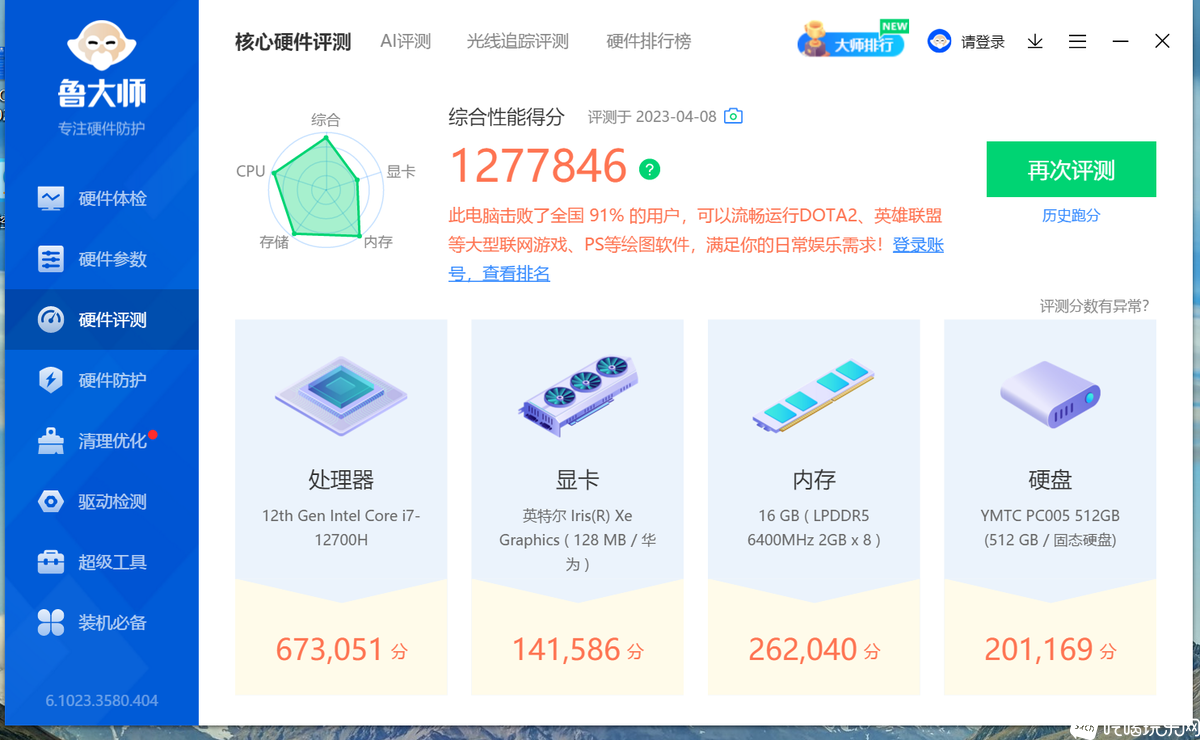Select 硬件评测 sidebar item
Viewport: 1200px width, 740px height.
[x=102, y=320]
